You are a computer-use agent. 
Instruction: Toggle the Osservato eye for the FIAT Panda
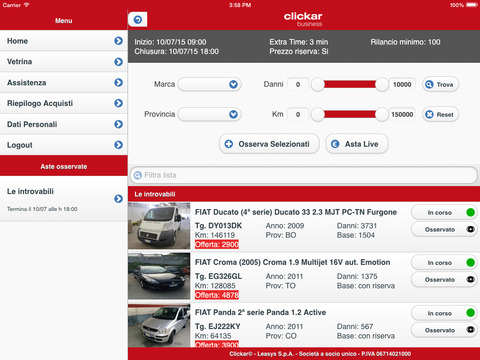tap(470, 330)
